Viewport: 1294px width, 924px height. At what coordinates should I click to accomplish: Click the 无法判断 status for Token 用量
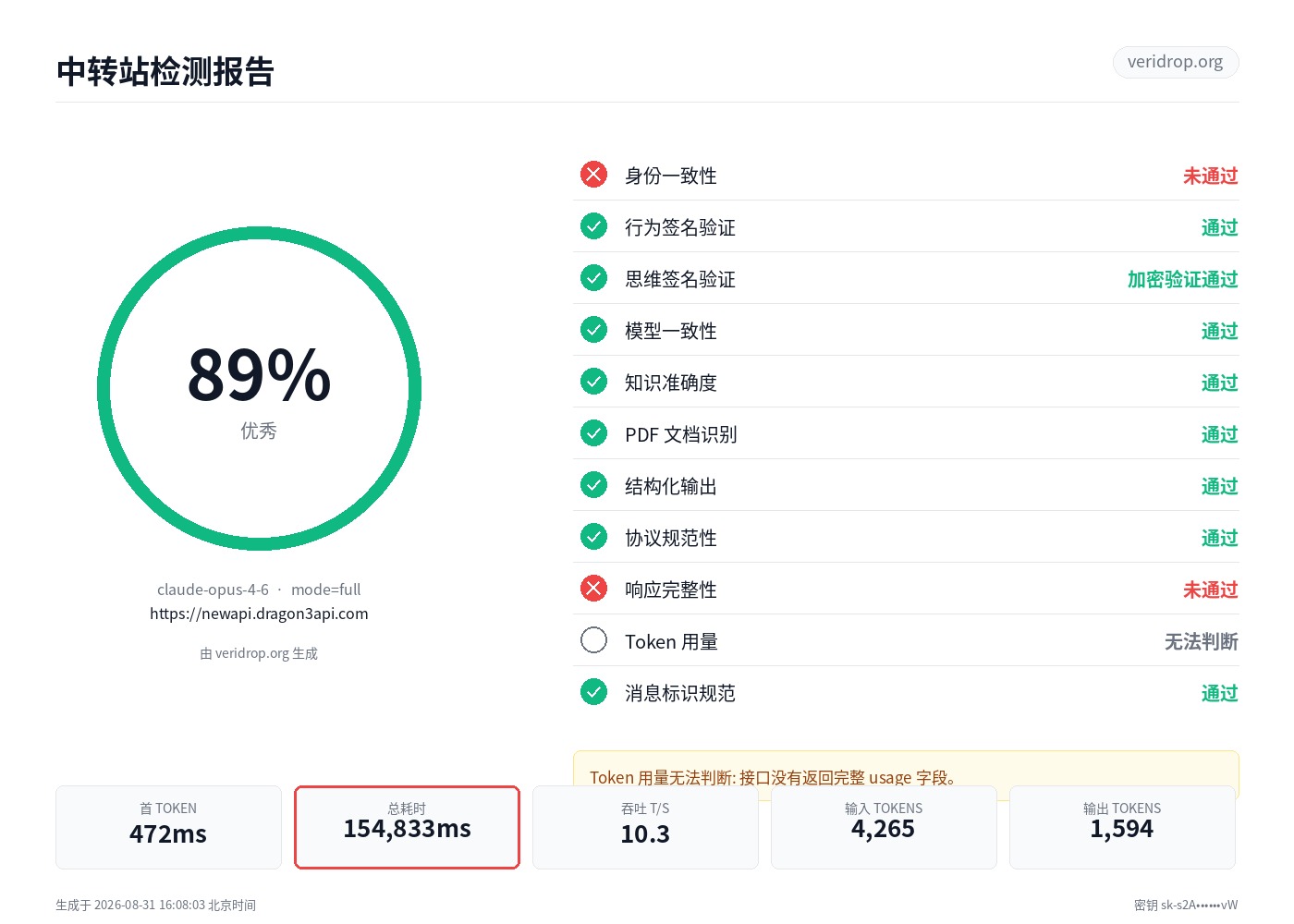pyautogui.click(x=1201, y=641)
